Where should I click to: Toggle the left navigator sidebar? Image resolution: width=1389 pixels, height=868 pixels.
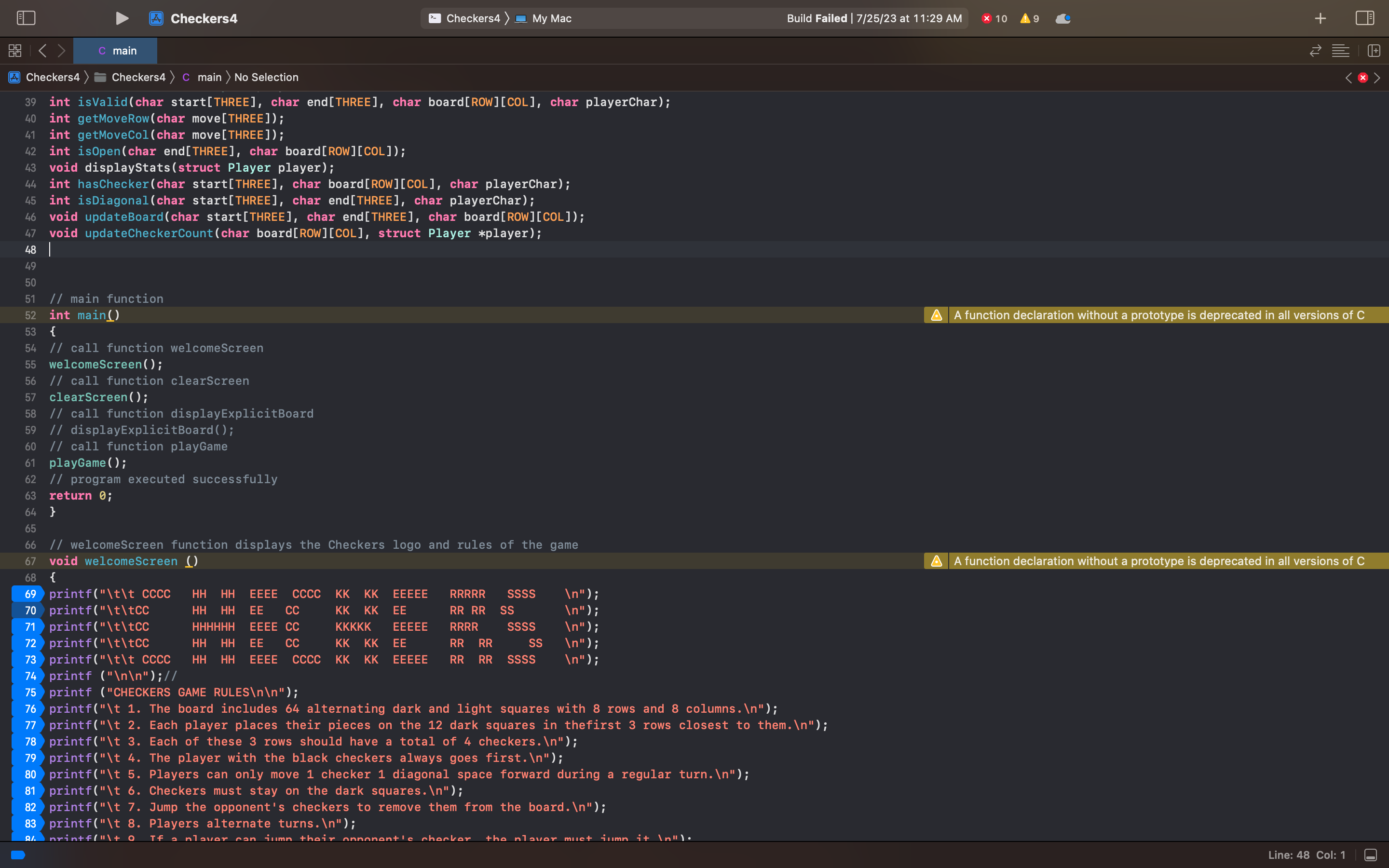pyautogui.click(x=26, y=18)
